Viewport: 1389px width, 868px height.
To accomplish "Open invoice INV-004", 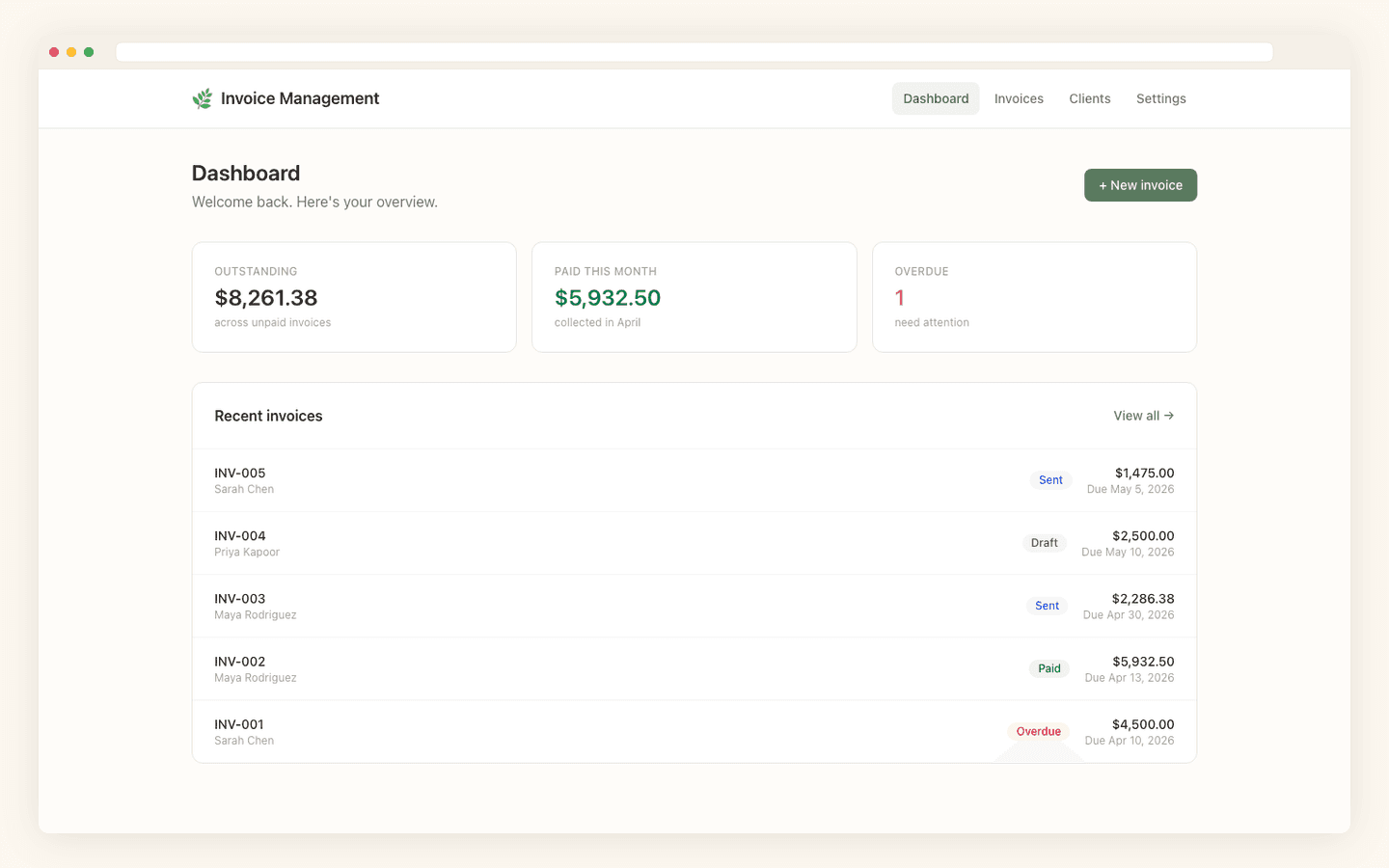I will [x=694, y=543].
